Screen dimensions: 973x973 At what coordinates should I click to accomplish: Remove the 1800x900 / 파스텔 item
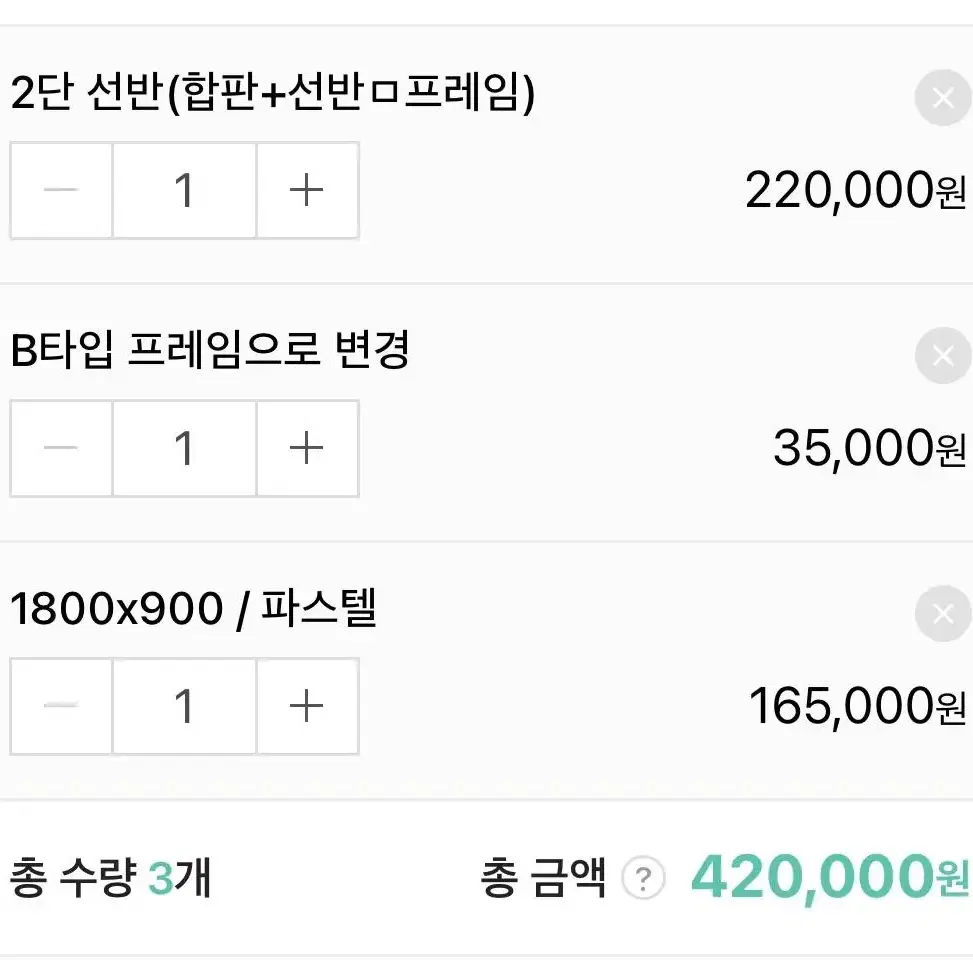click(x=943, y=614)
